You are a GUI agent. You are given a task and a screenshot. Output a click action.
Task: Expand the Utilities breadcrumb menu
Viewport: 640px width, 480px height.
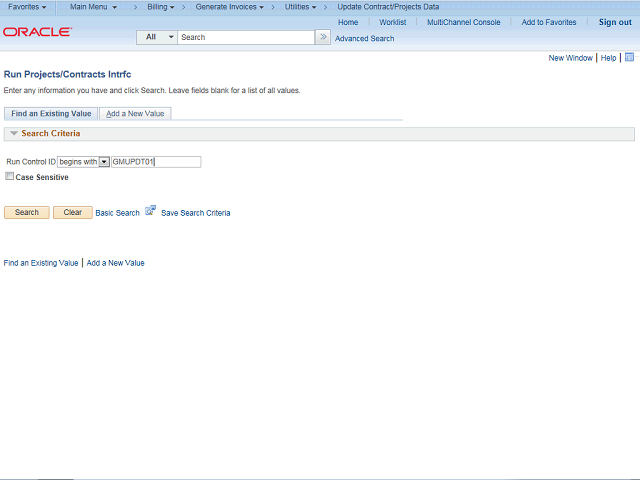tap(300, 7)
